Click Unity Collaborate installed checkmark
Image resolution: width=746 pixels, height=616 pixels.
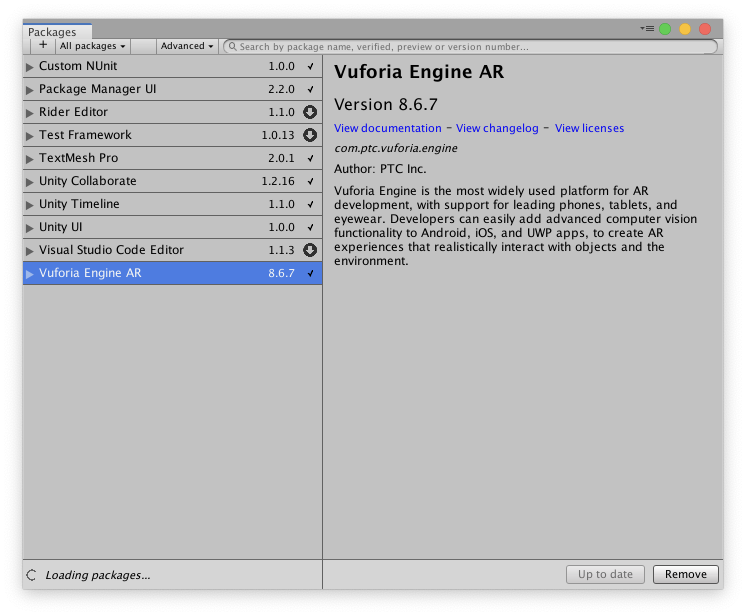311,181
